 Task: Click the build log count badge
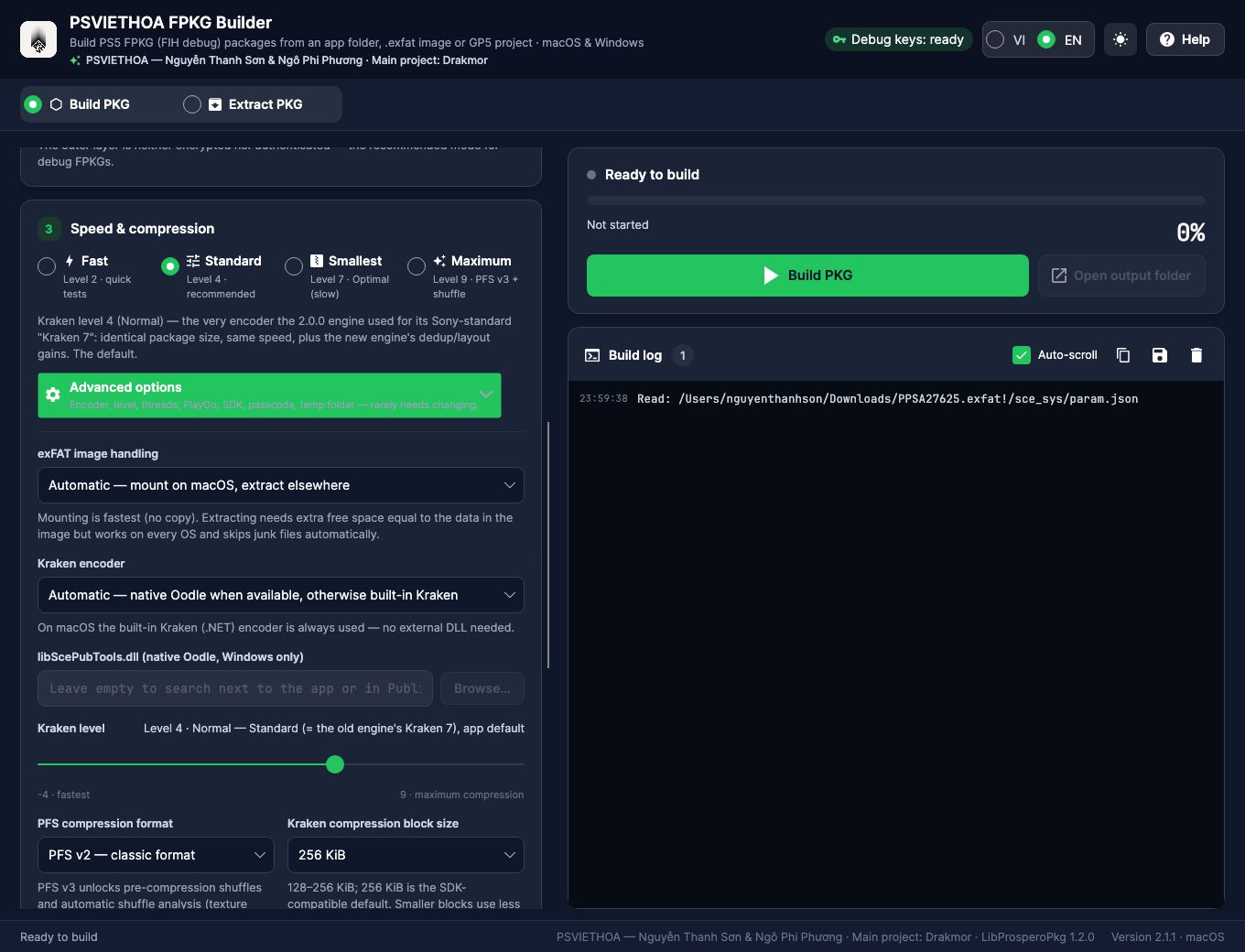coord(683,355)
